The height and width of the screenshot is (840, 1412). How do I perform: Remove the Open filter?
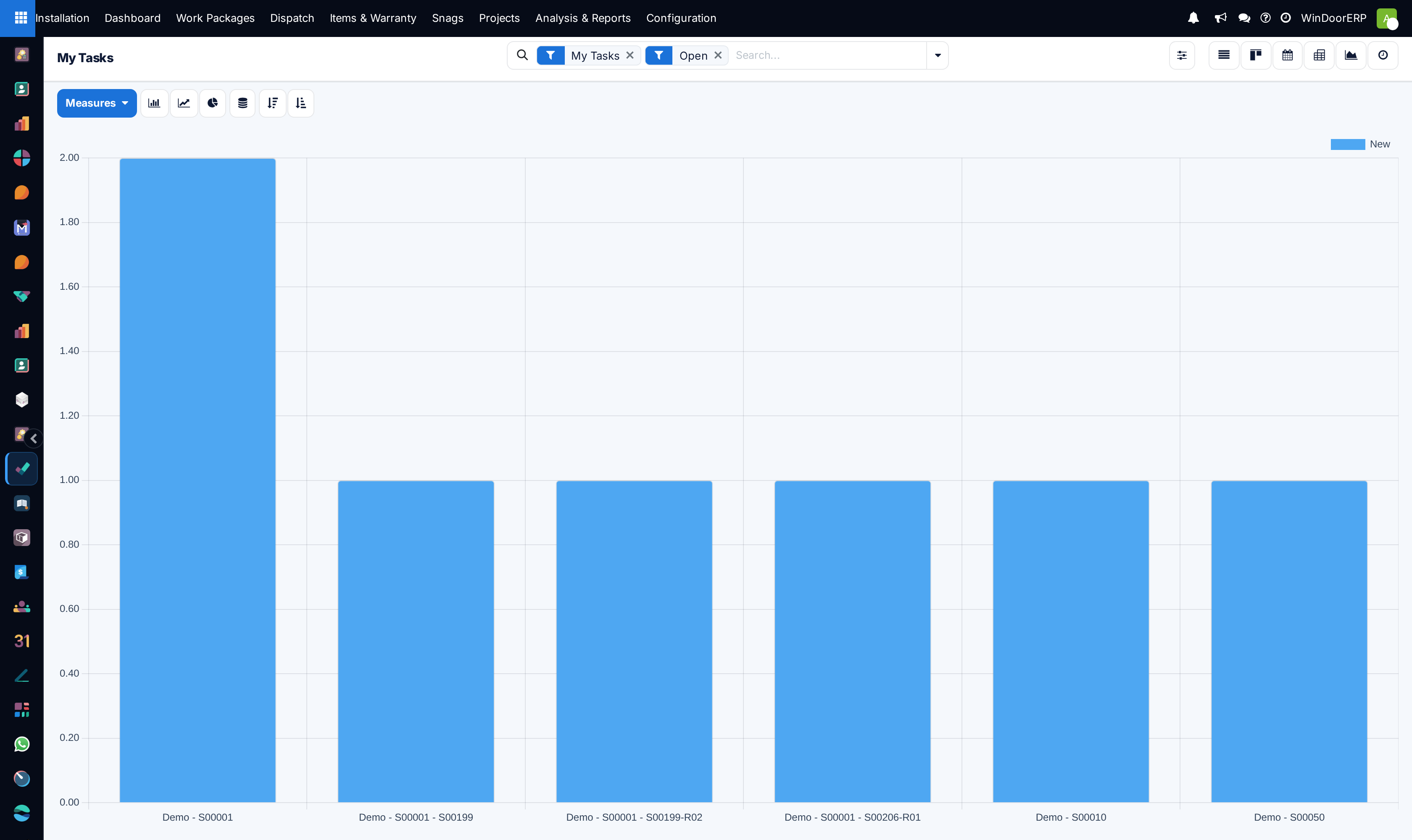tap(718, 55)
